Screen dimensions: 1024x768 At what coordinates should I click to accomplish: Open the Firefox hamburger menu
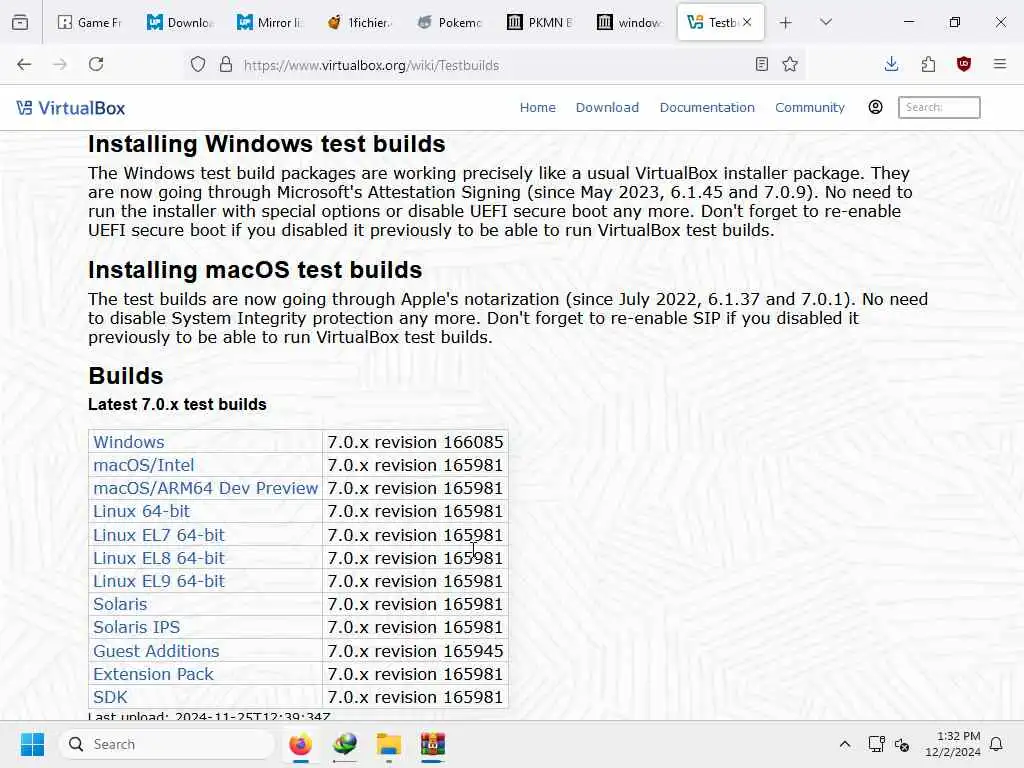(x=1000, y=64)
